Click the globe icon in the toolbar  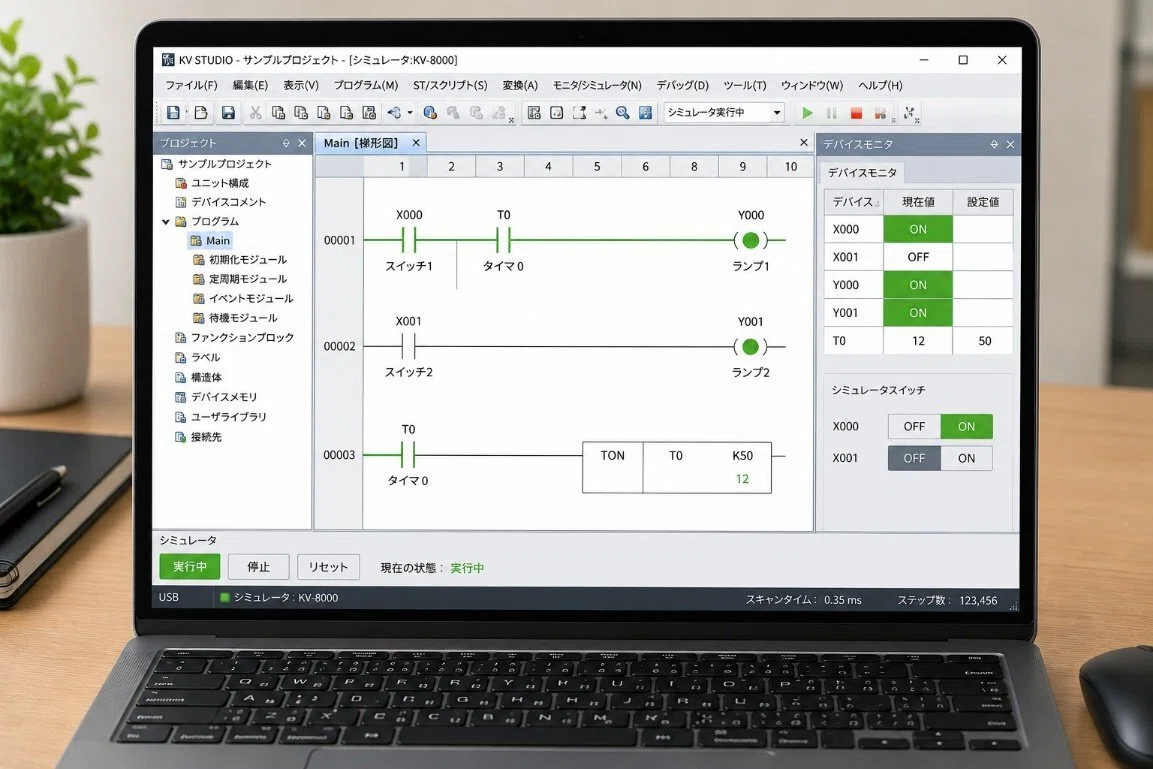point(430,112)
